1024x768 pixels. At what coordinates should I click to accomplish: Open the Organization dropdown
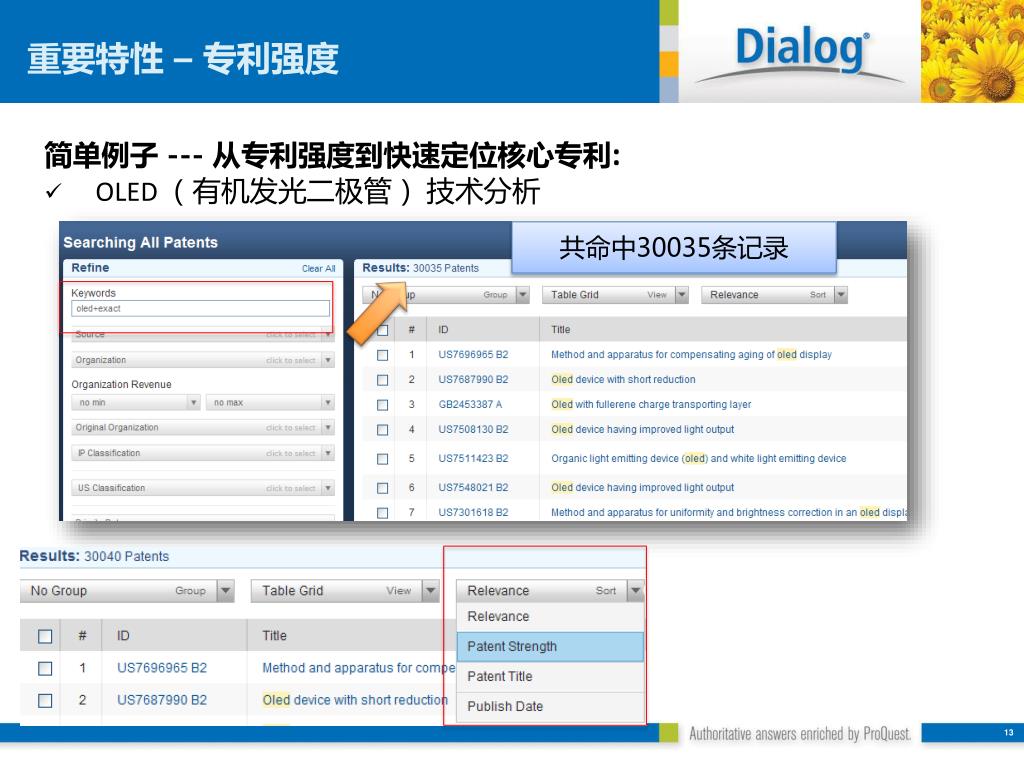202,360
